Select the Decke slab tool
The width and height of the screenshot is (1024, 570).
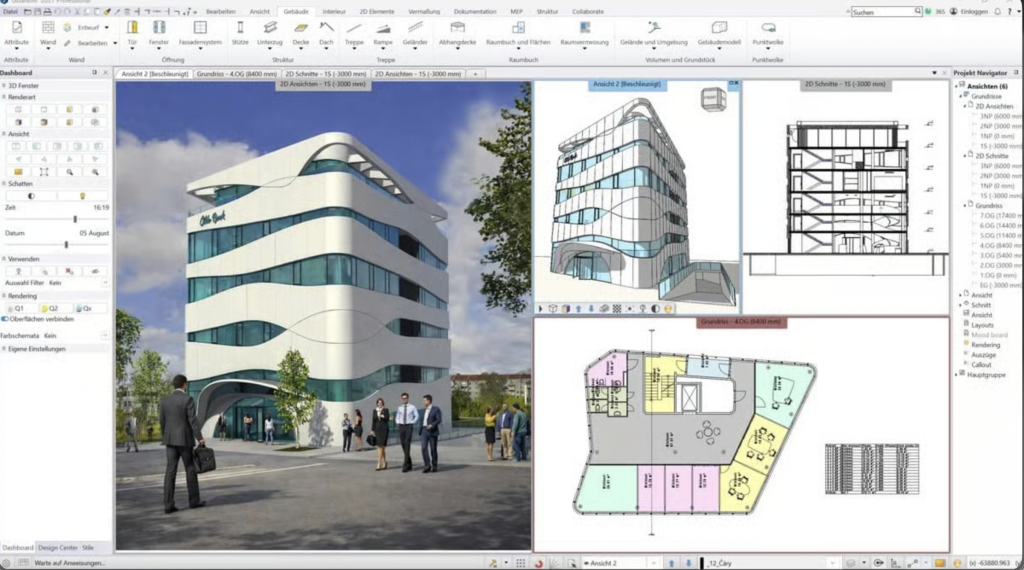[300, 28]
